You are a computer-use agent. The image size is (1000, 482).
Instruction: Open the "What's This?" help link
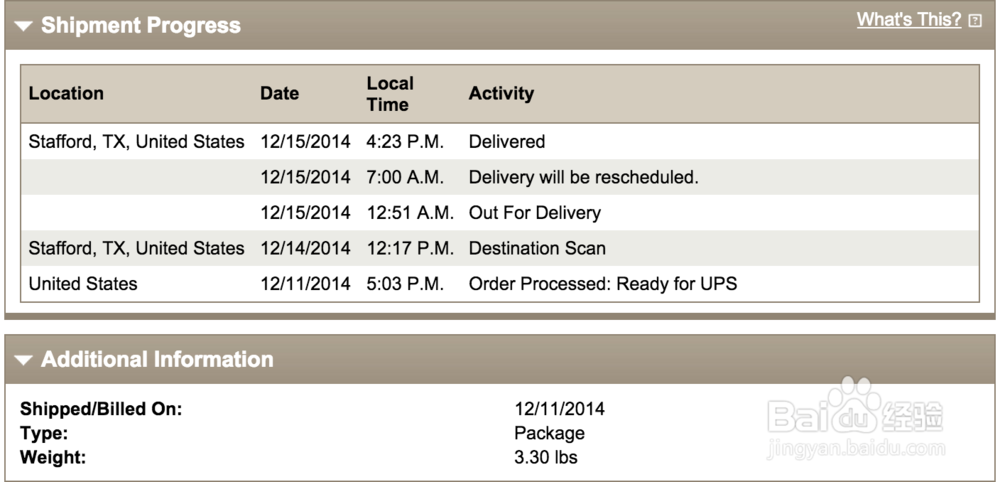pyautogui.click(x=908, y=20)
